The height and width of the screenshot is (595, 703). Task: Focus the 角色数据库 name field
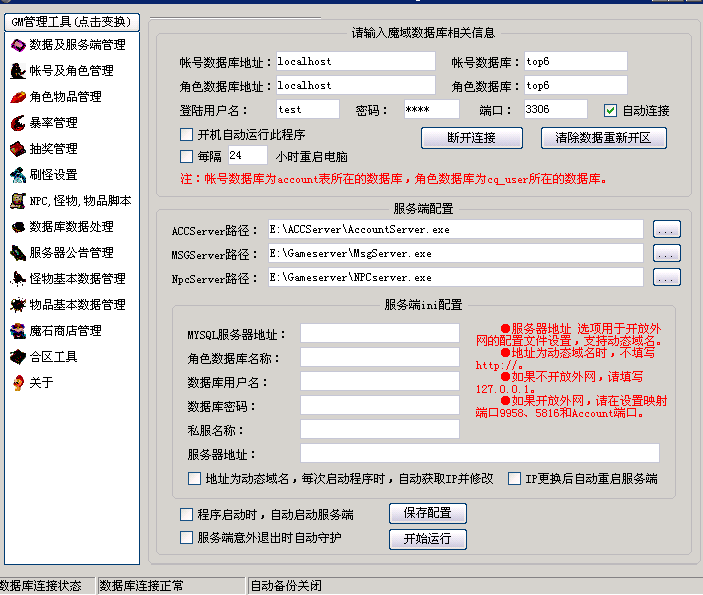pos(576,85)
